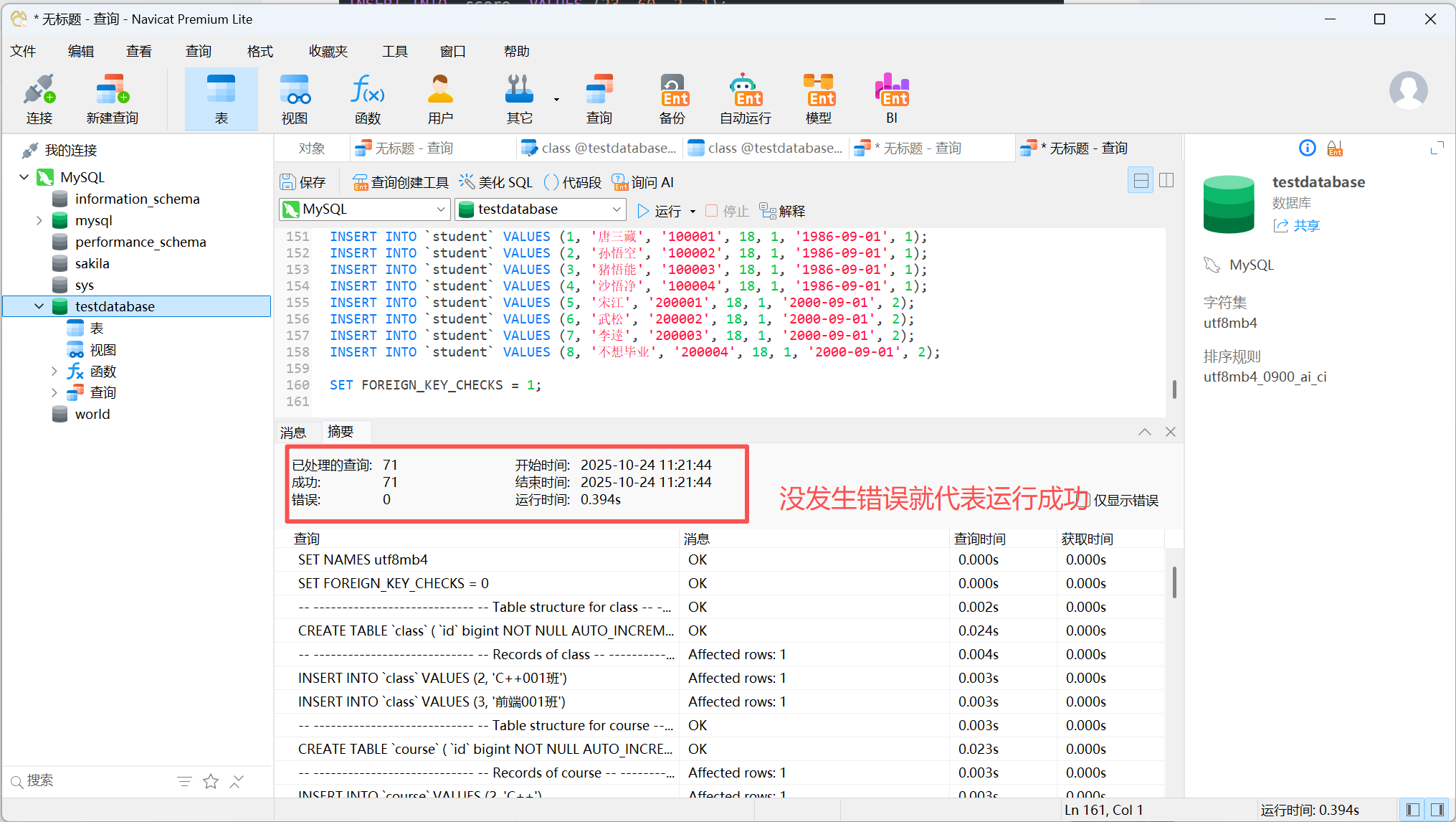This screenshot has height=822, width=1456.
Task: Expand the mysql database tree node
Action: pos(39,220)
